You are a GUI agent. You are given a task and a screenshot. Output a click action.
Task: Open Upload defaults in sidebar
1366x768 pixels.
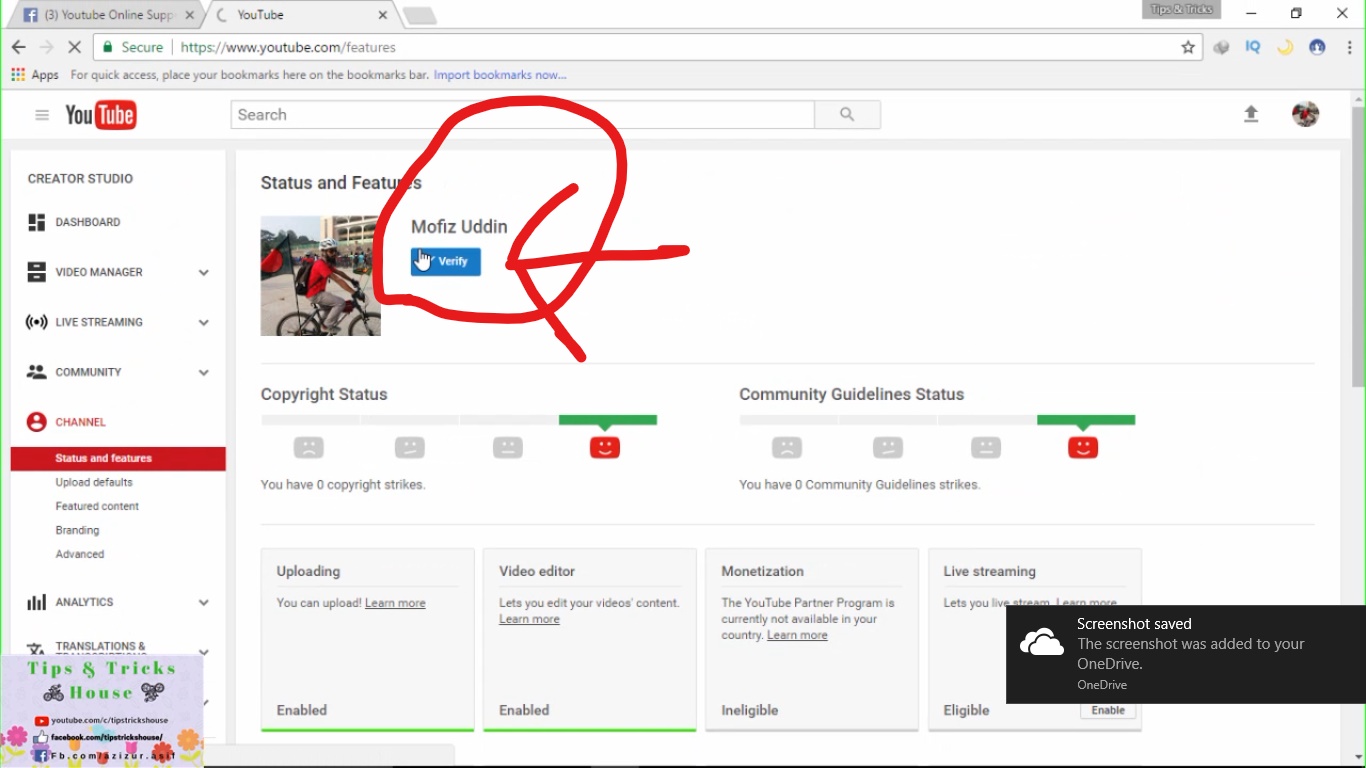click(x=94, y=482)
